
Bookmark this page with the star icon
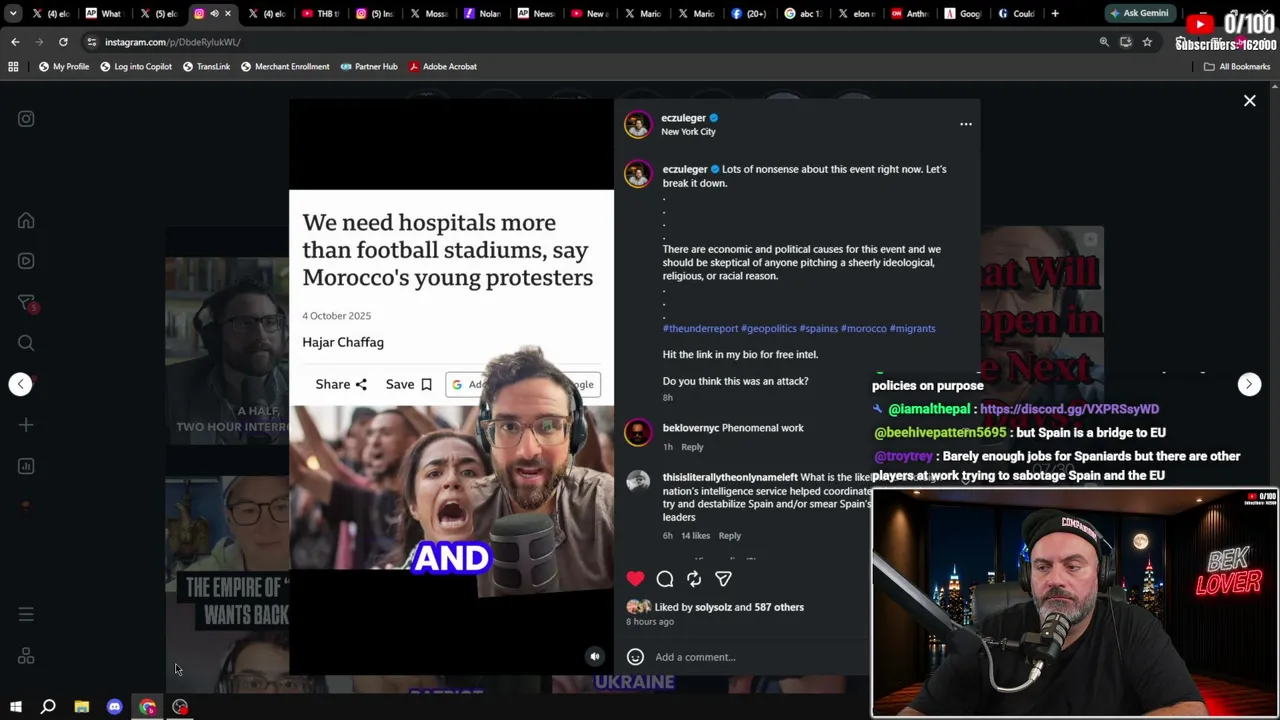[x=1147, y=42]
